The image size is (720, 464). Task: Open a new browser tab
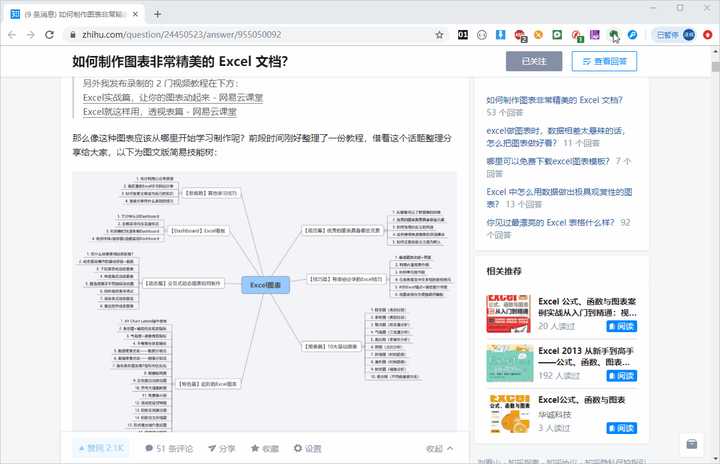[x=158, y=14]
